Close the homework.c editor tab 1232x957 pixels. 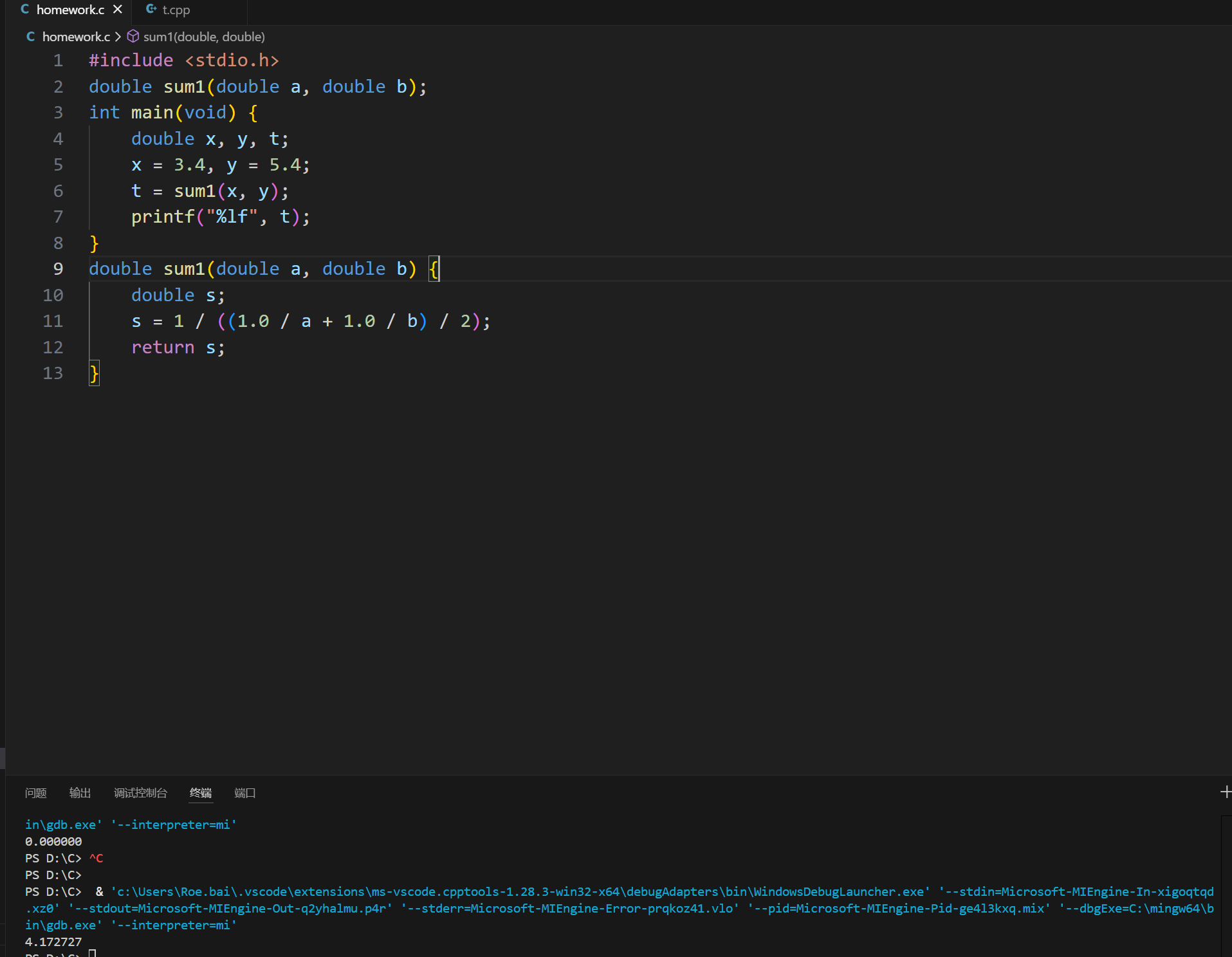(118, 10)
